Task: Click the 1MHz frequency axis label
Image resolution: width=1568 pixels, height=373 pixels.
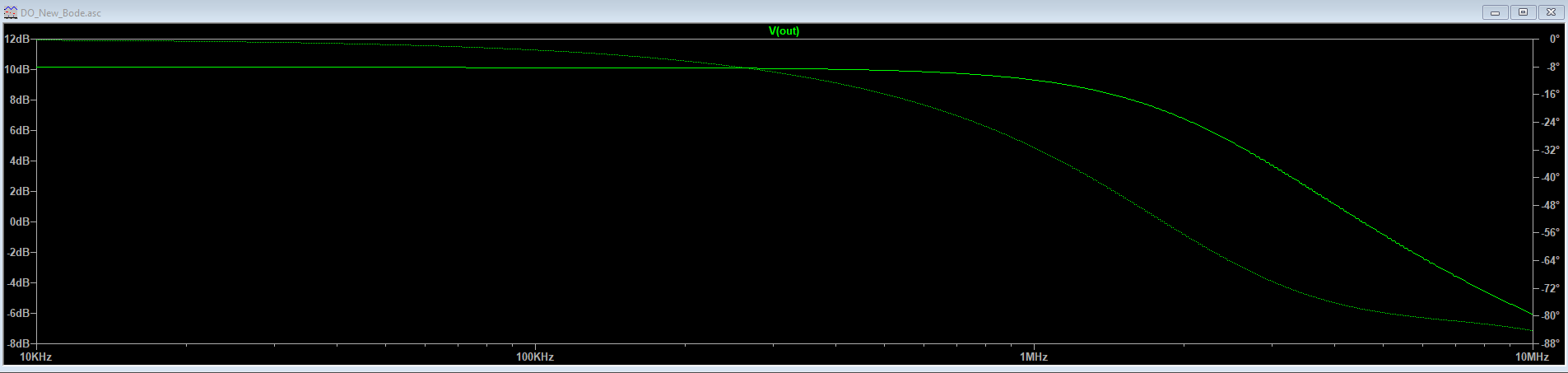Action: point(1034,357)
